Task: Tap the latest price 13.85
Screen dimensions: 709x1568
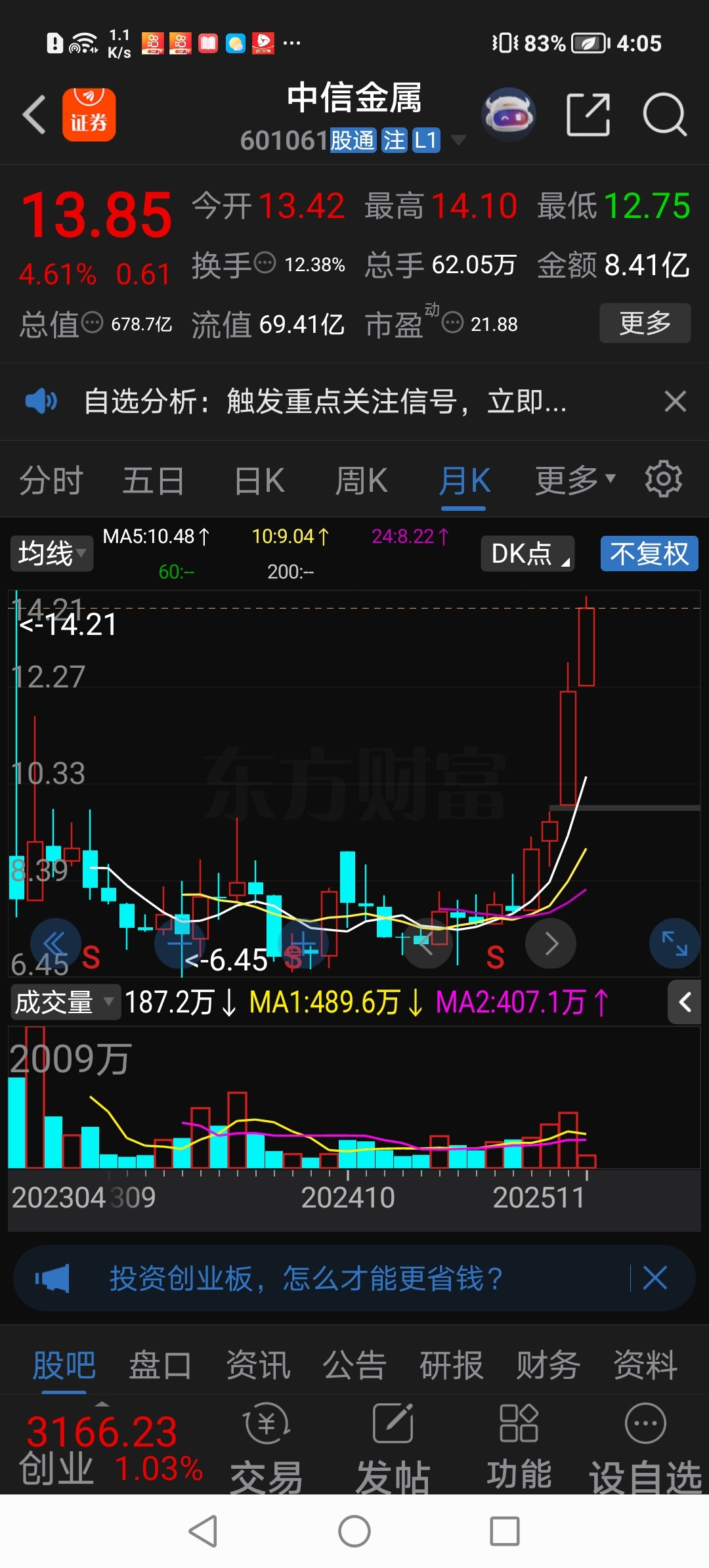Action: (97, 215)
